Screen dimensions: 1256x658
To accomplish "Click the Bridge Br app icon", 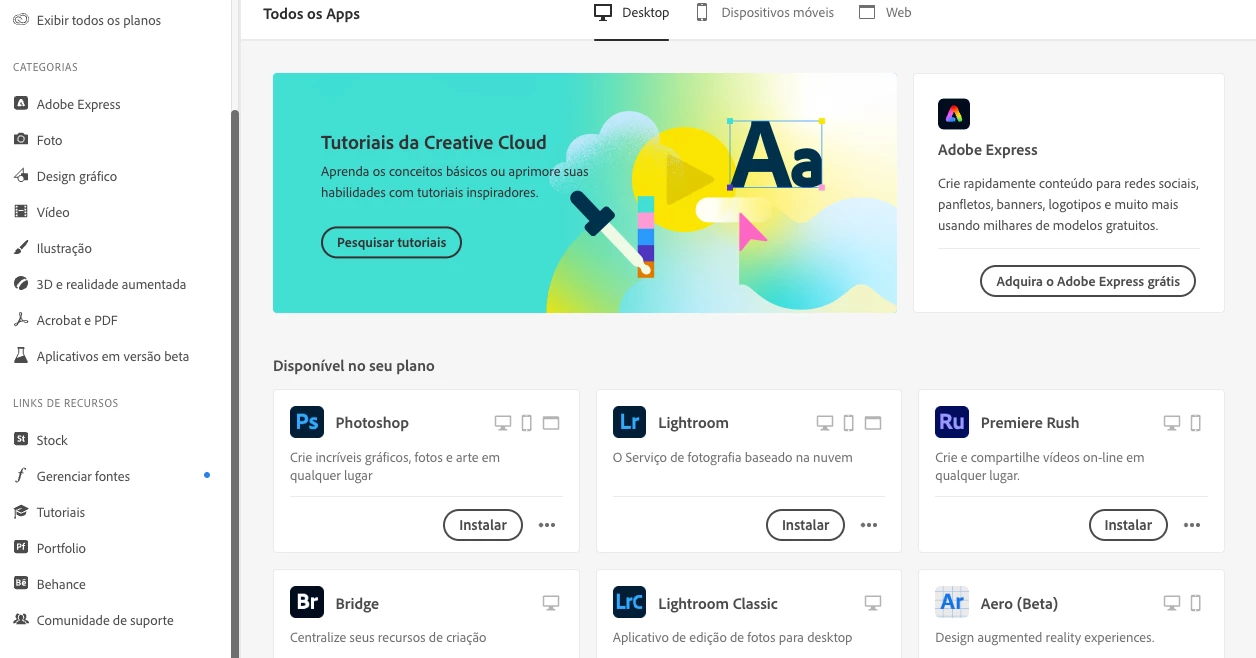I will (x=307, y=603).
